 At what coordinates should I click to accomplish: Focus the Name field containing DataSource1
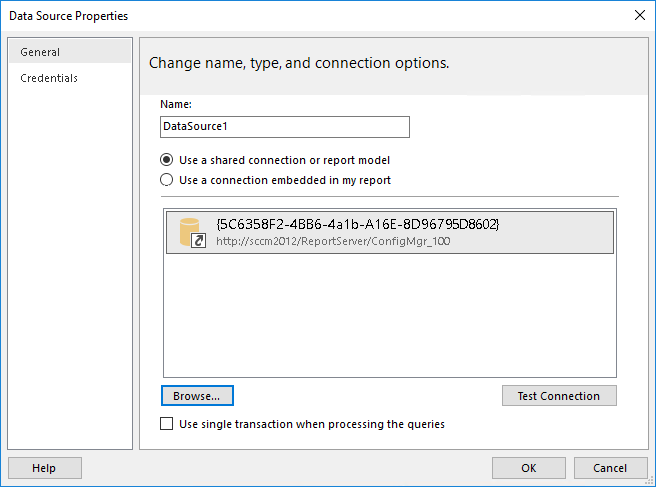point(284,127)
